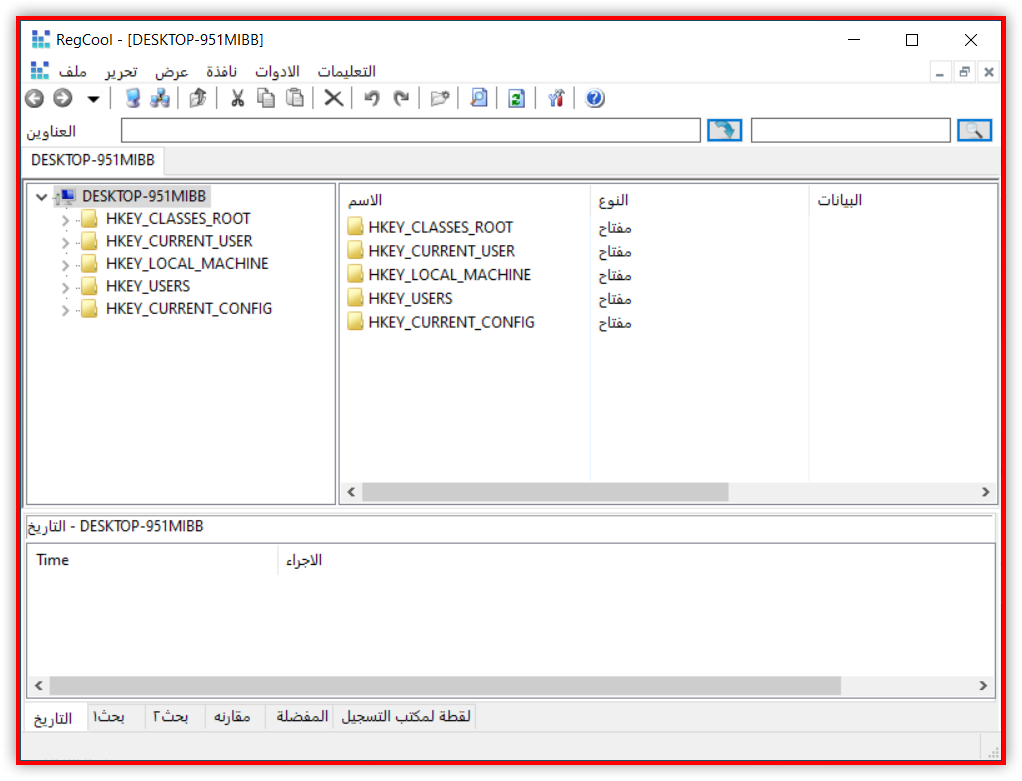Select HKEY_CURRENT_USER in the tree pane
Viewport: 1022px width, 781px height.
tap(179, 241)
